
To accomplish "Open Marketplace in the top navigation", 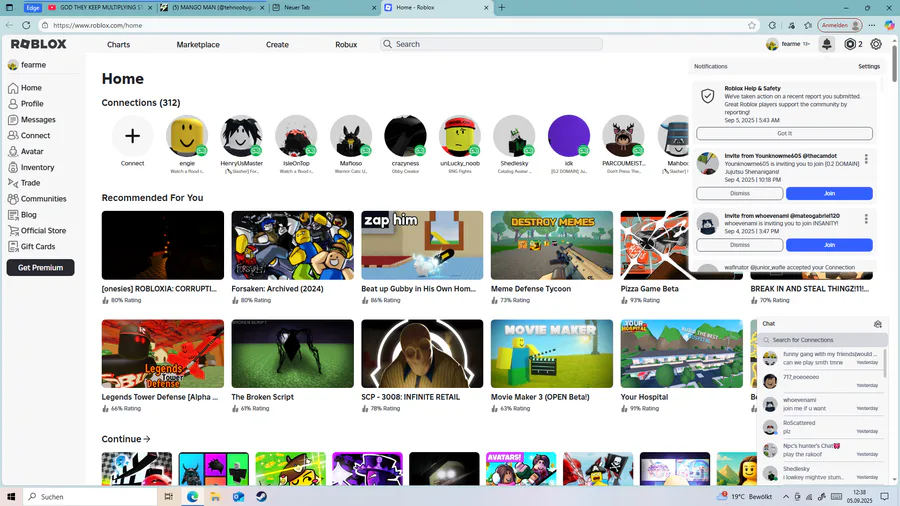I will [198, 45].
